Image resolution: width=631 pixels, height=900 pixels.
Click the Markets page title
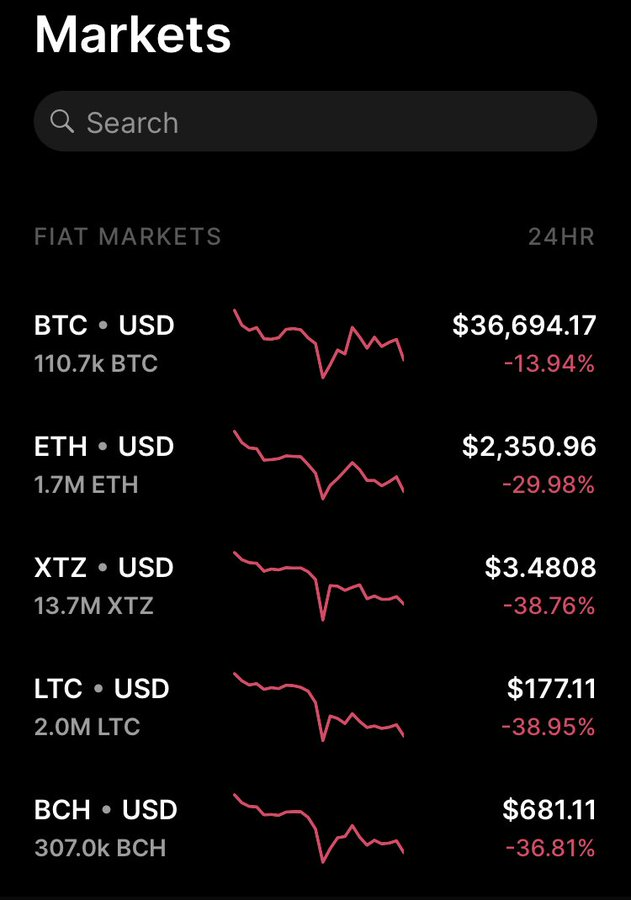click(133, 35)
